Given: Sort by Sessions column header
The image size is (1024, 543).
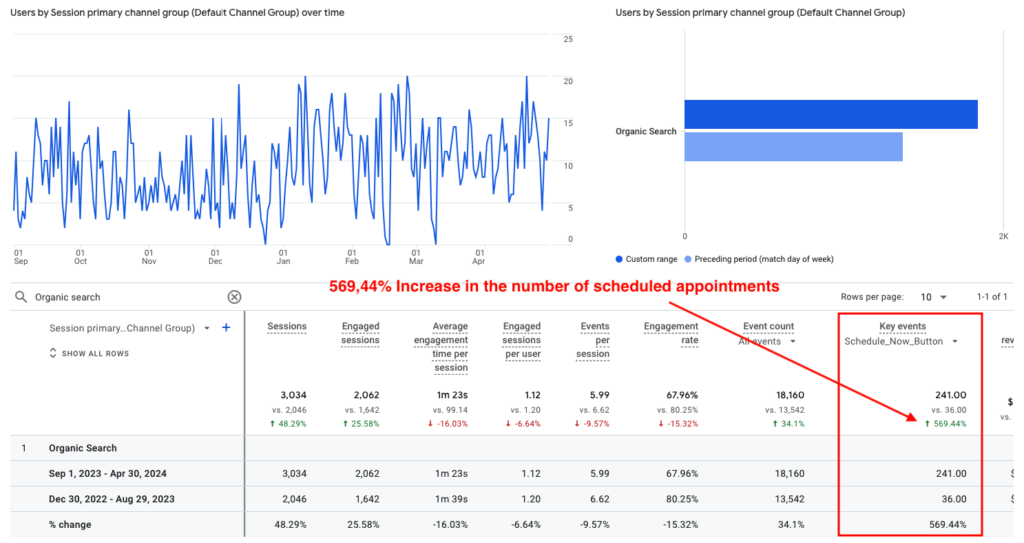Looking at the screenshot, I should tap(287, 326).
